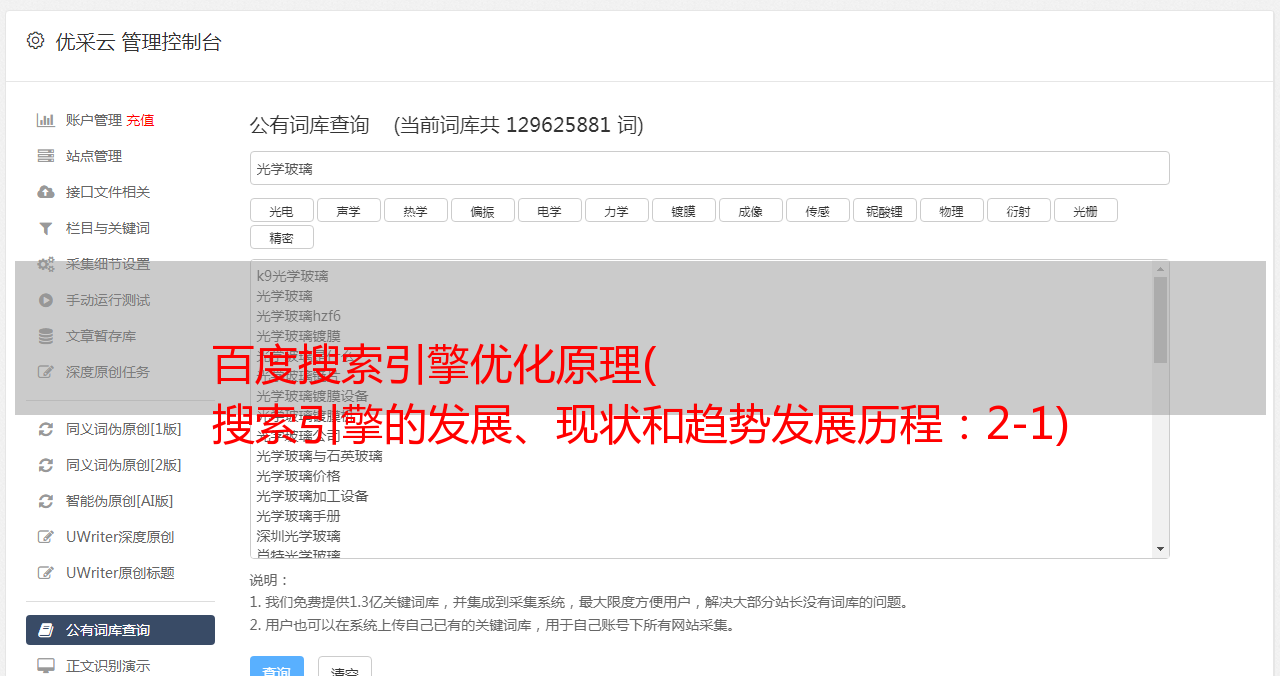Click the results list scrollbar up arrow
1280x676 pixels.
1160,268
